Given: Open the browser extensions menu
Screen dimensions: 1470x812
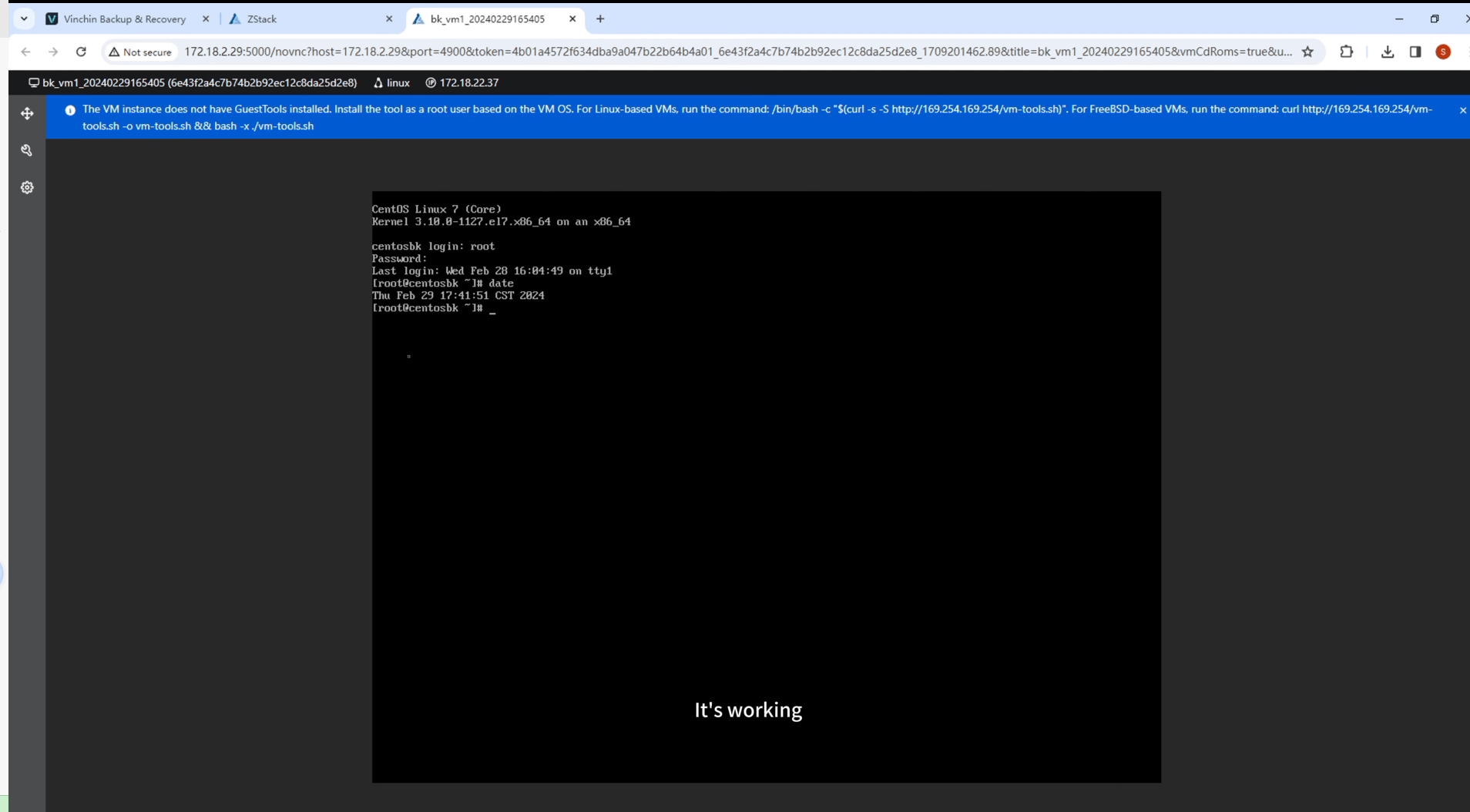Looking at the screenshot, I should [1347, 52].
